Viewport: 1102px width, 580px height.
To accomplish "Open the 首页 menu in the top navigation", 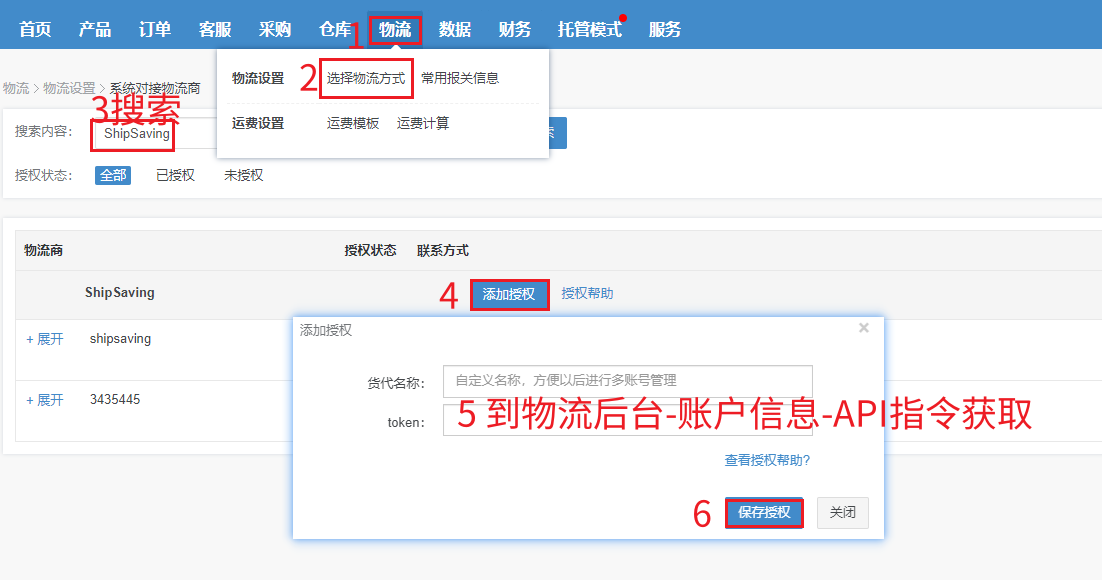I will tap(35, 30).
